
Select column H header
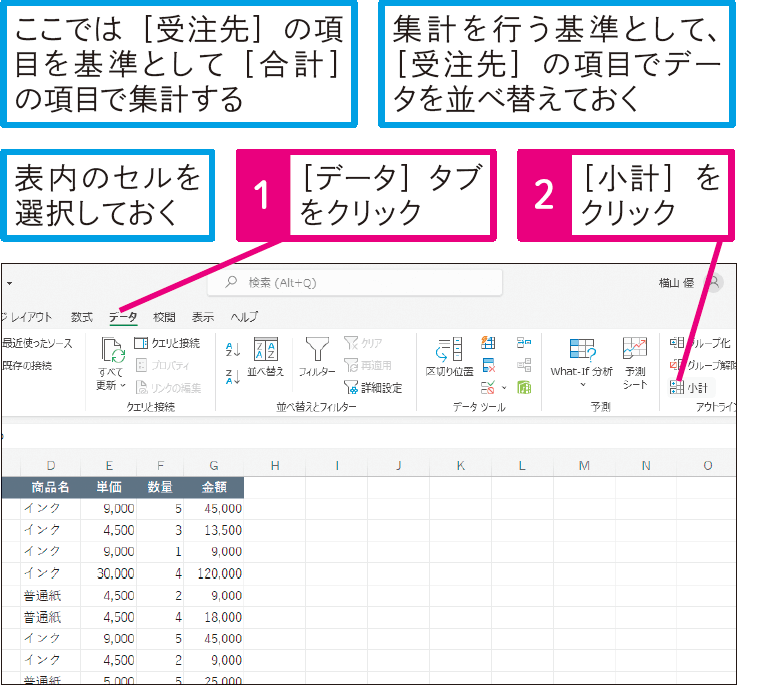pos(275,466)
